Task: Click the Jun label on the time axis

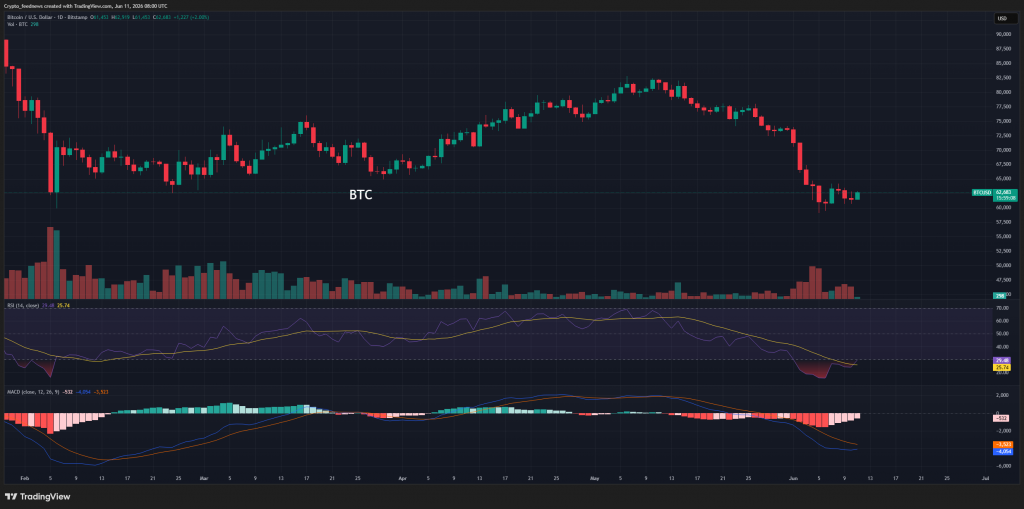Action: pos(794,478)
